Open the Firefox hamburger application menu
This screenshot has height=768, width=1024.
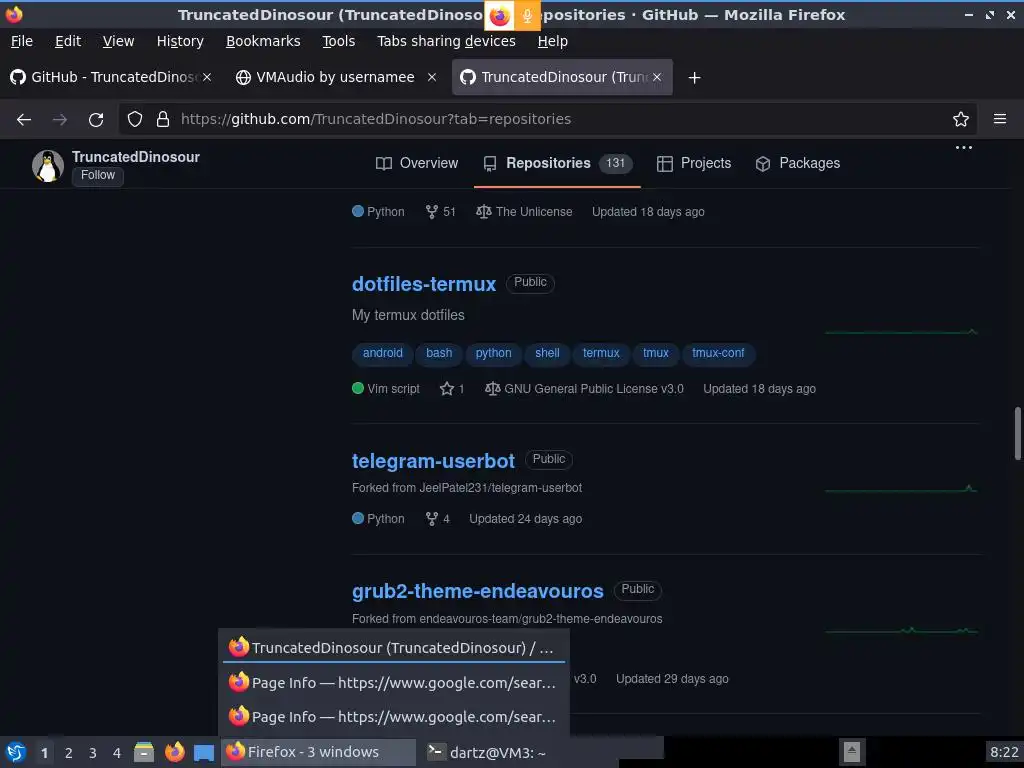click(1000, 119)
